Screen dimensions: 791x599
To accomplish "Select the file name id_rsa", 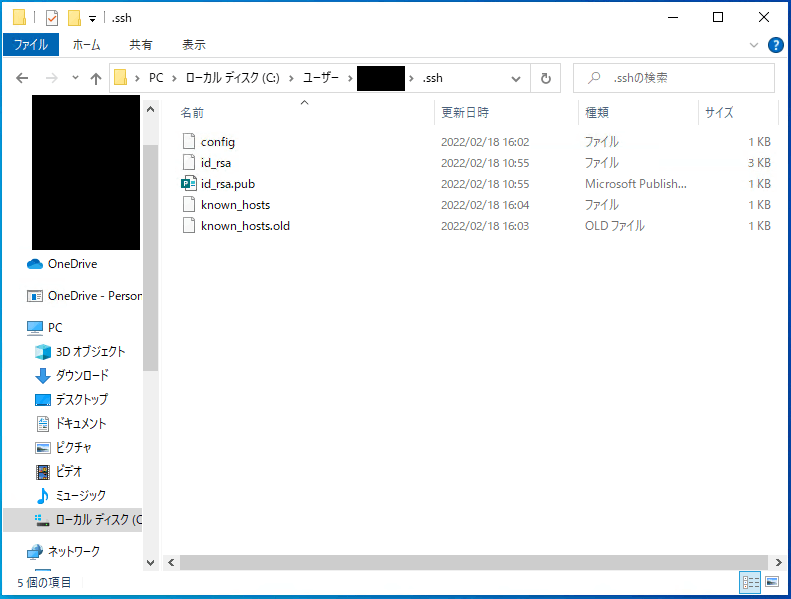I will click(x=216, y=163).
